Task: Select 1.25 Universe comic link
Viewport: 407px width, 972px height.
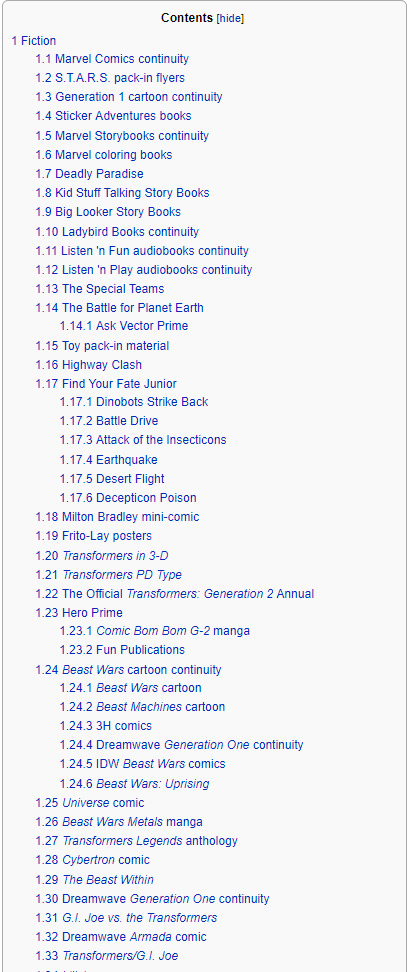Action: click(90, 803)
